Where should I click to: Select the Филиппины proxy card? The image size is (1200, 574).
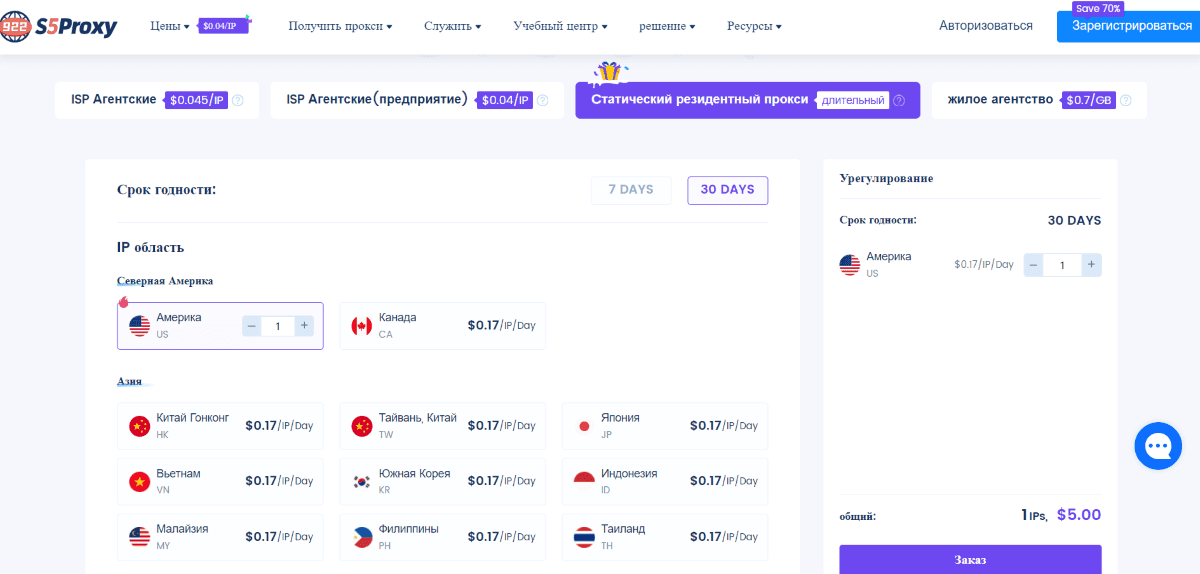443,538
